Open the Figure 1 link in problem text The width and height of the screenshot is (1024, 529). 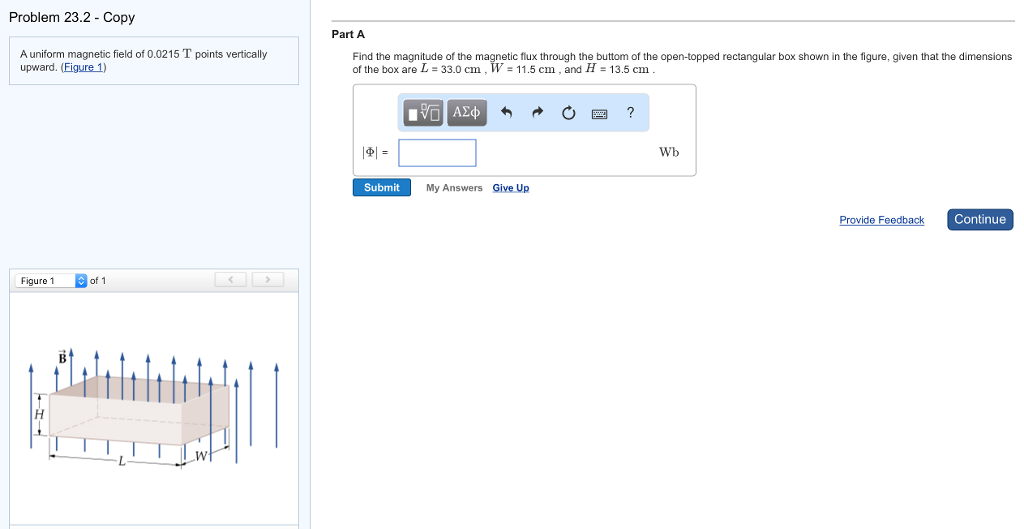[x=83, y=67]
